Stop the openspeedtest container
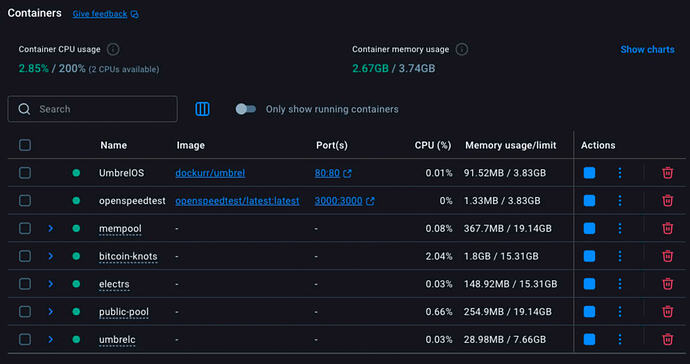 589,200
